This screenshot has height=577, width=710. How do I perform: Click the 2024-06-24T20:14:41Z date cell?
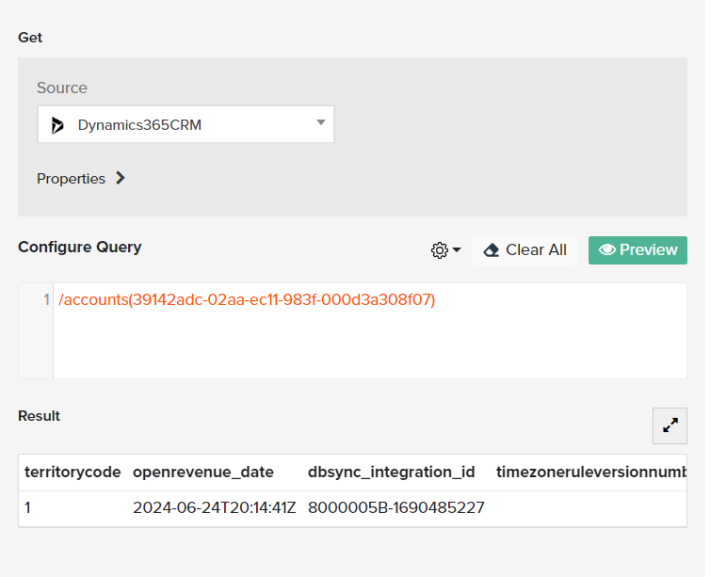[x=214, y=508]
